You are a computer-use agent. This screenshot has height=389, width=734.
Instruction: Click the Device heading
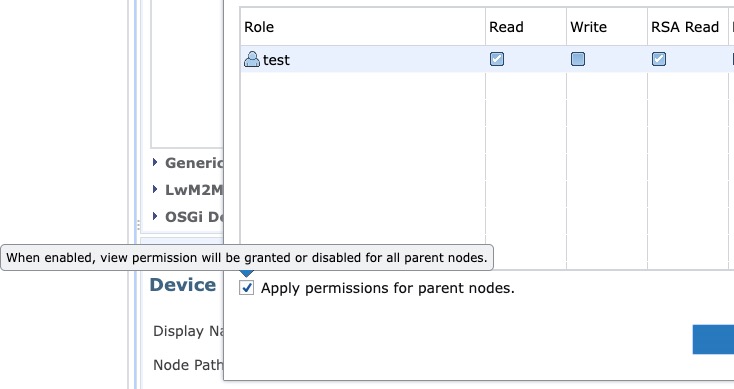[183, 285]
